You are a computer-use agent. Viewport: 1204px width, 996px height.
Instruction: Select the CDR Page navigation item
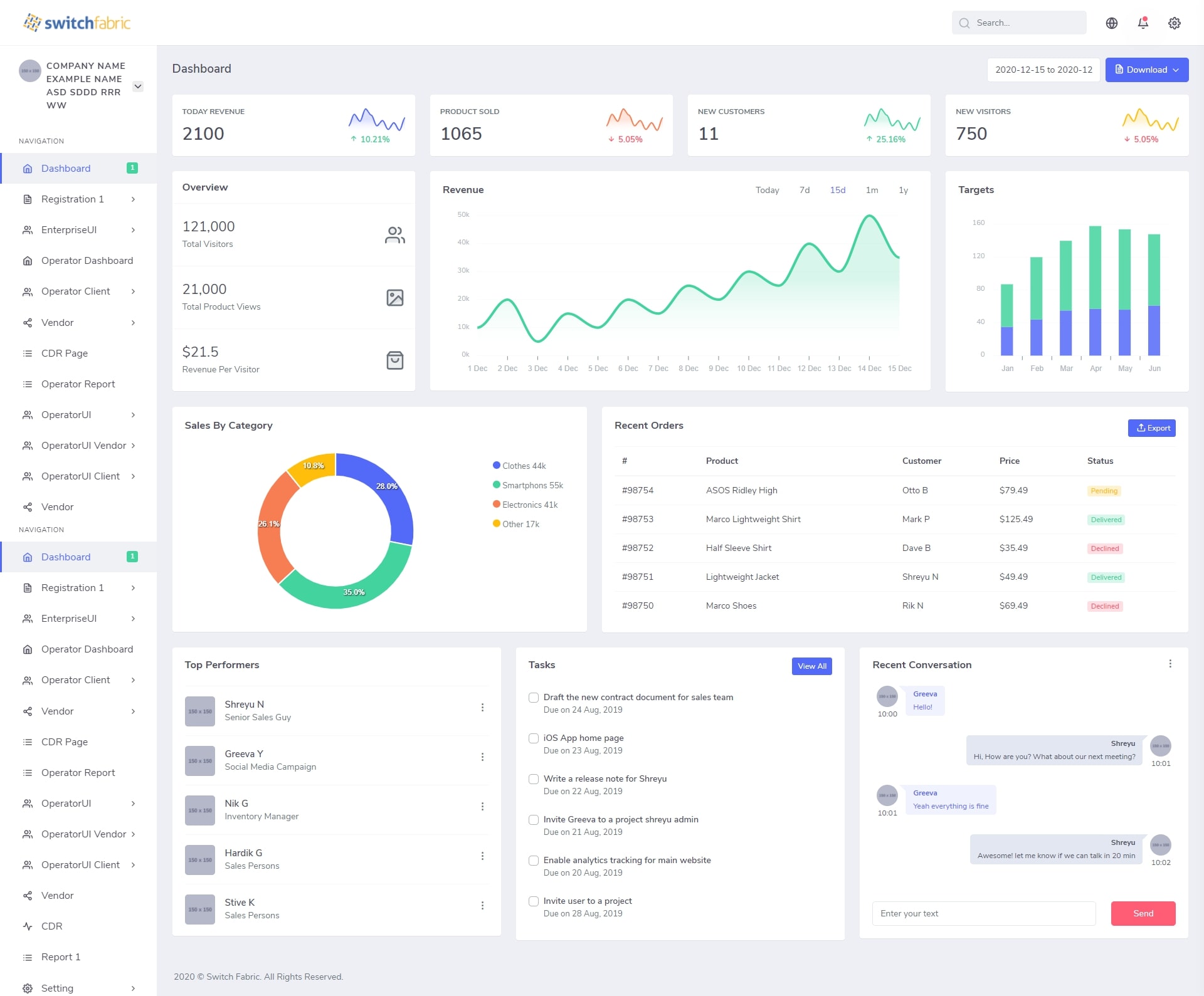[65, 354]
